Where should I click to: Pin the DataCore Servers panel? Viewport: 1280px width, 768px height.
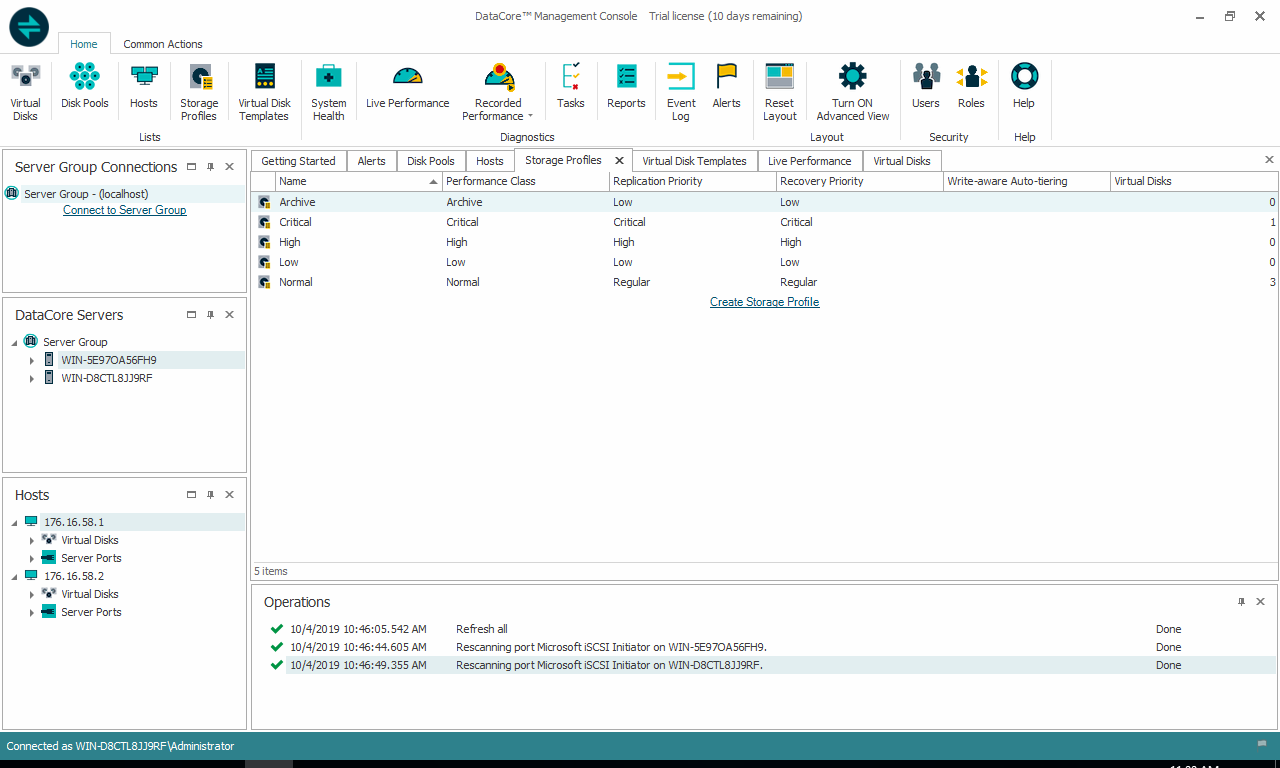point(210,315)
